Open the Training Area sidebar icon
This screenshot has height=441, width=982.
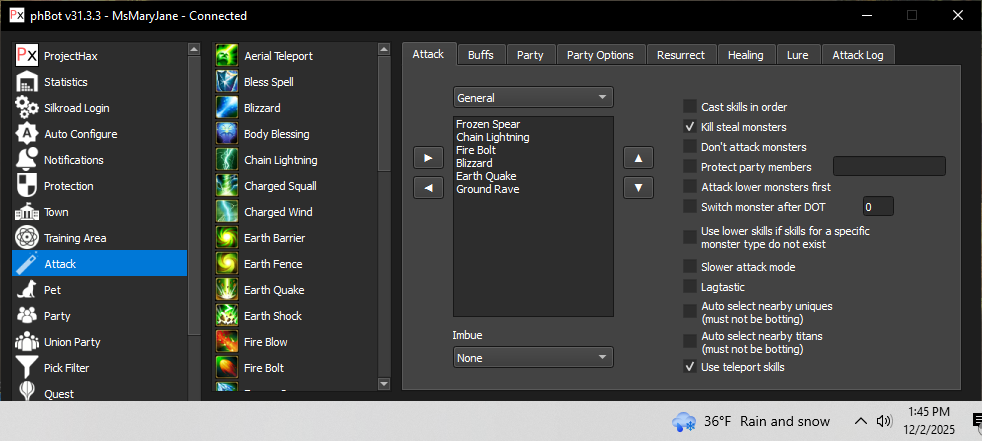click(x=27, y=238)
